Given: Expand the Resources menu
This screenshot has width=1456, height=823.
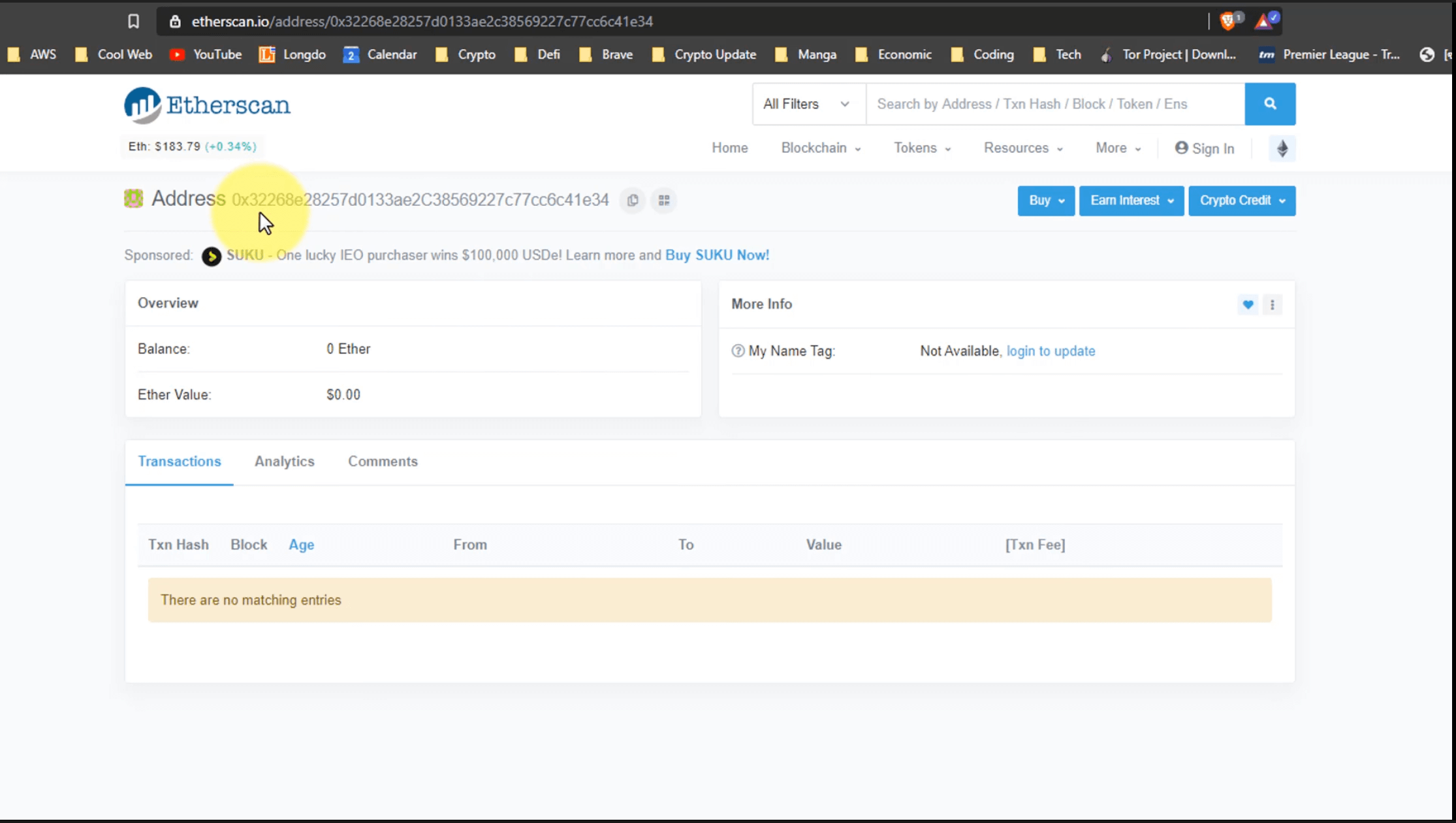Looking at the screenshot, I should tap(1023, 148).
